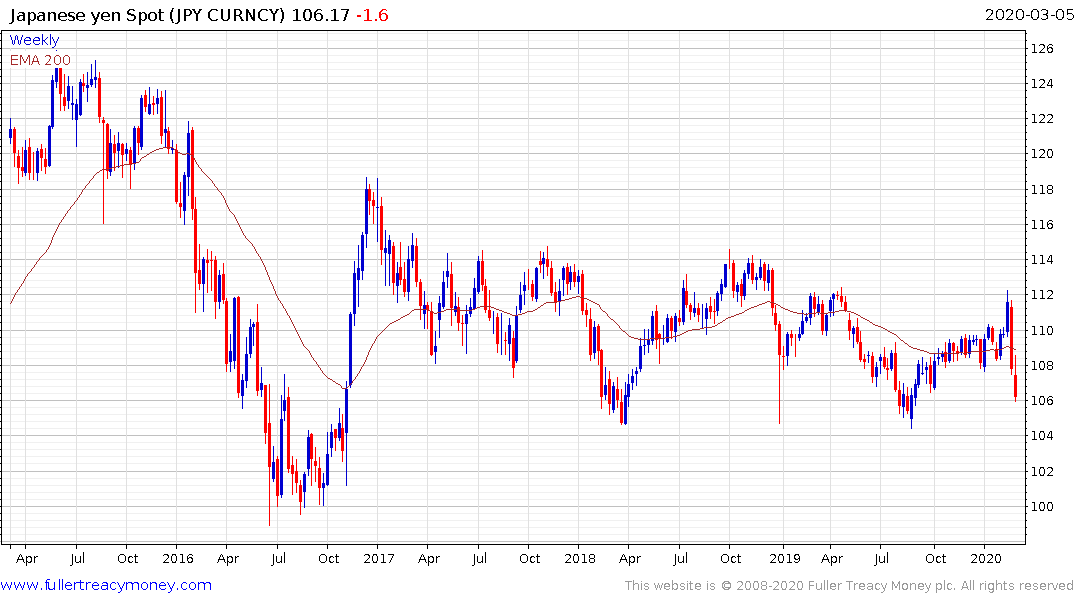Click the 110 price axis label

1042,331
